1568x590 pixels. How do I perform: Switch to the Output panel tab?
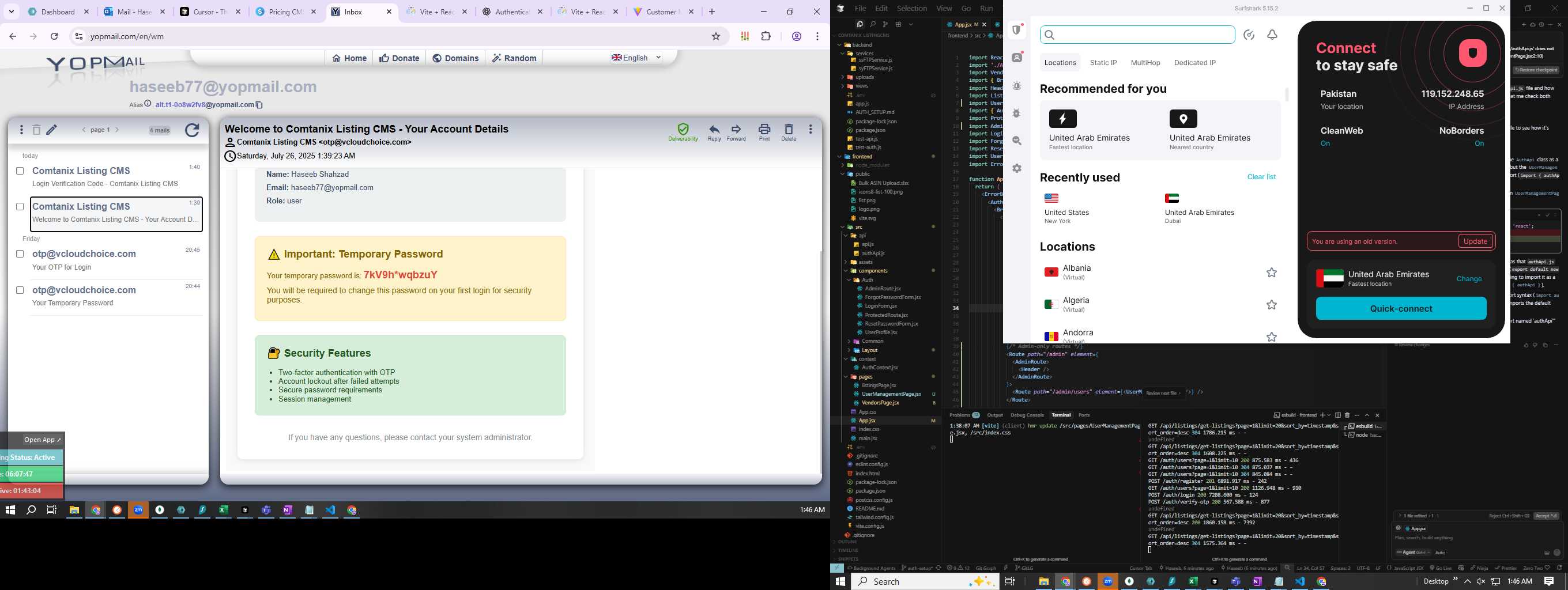994,415
